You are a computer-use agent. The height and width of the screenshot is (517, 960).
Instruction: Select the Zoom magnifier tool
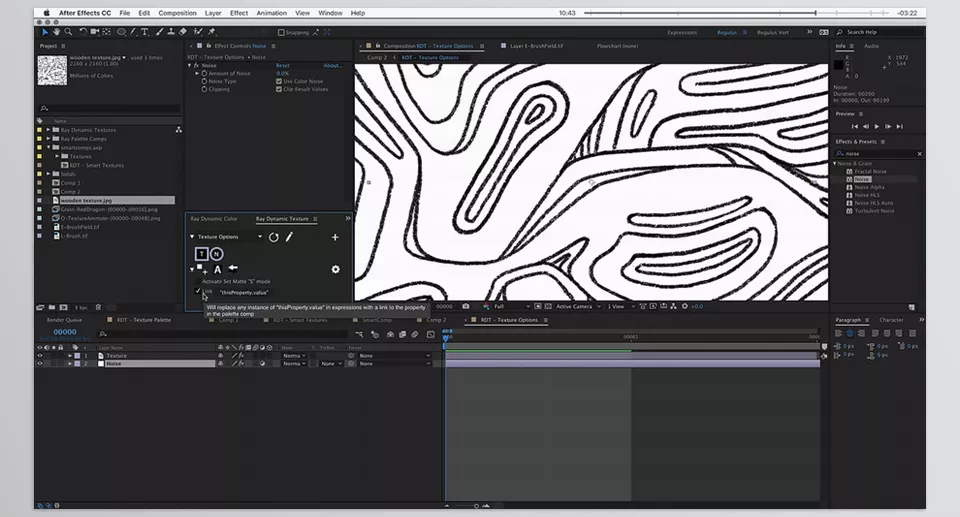click(x=68, y=32)
